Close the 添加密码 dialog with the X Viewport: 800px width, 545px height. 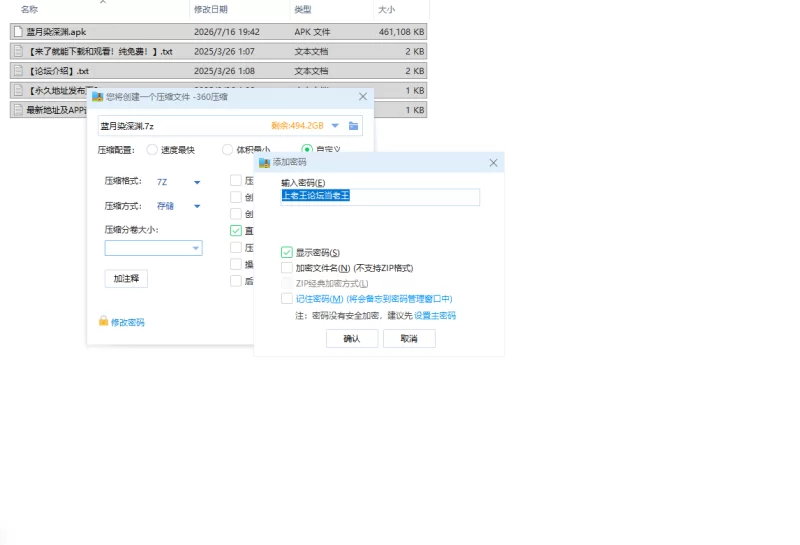click(x=493, y=163)
